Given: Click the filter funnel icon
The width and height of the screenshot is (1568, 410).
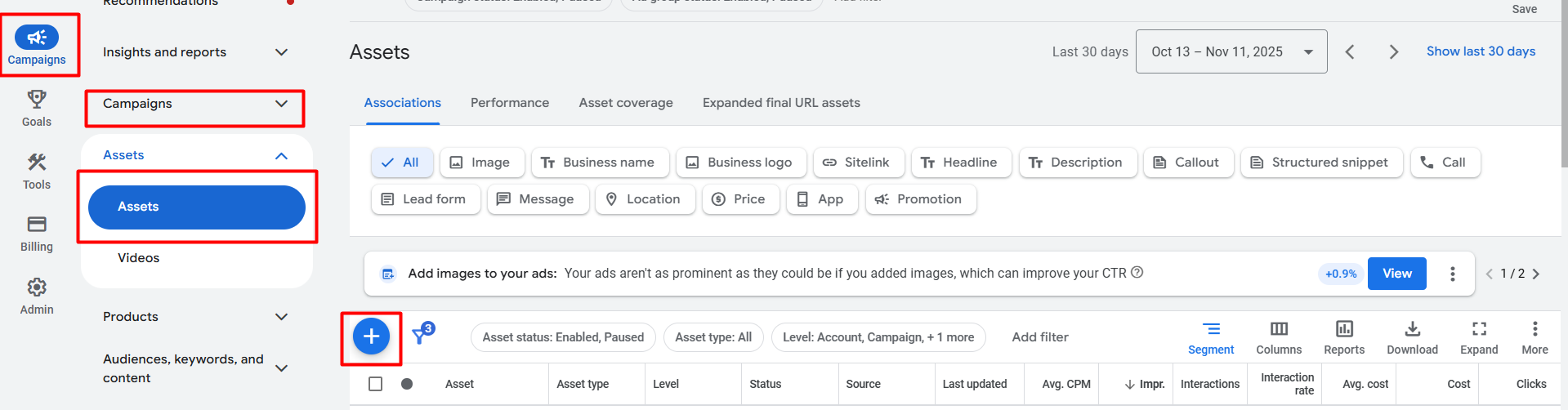Looking at the screenshot, I should (422, 335).
